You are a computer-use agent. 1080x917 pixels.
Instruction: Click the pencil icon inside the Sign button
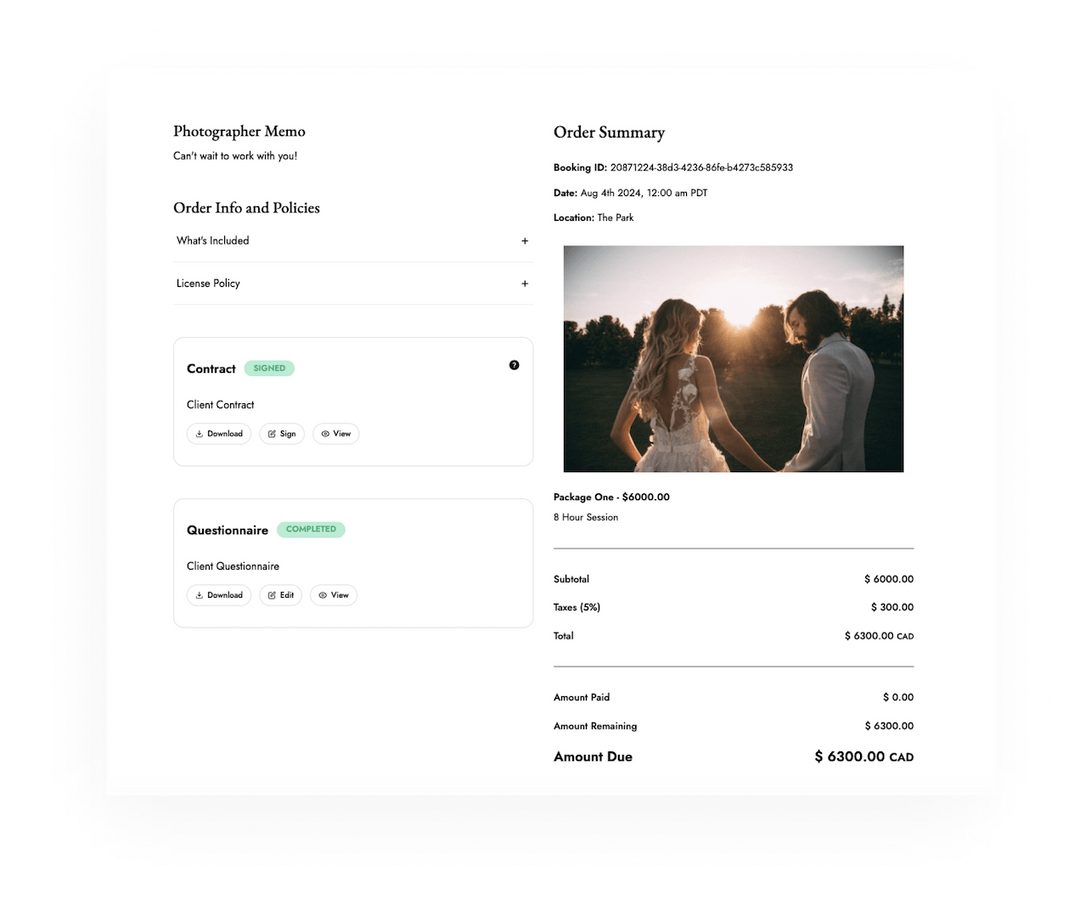(271, 433)
